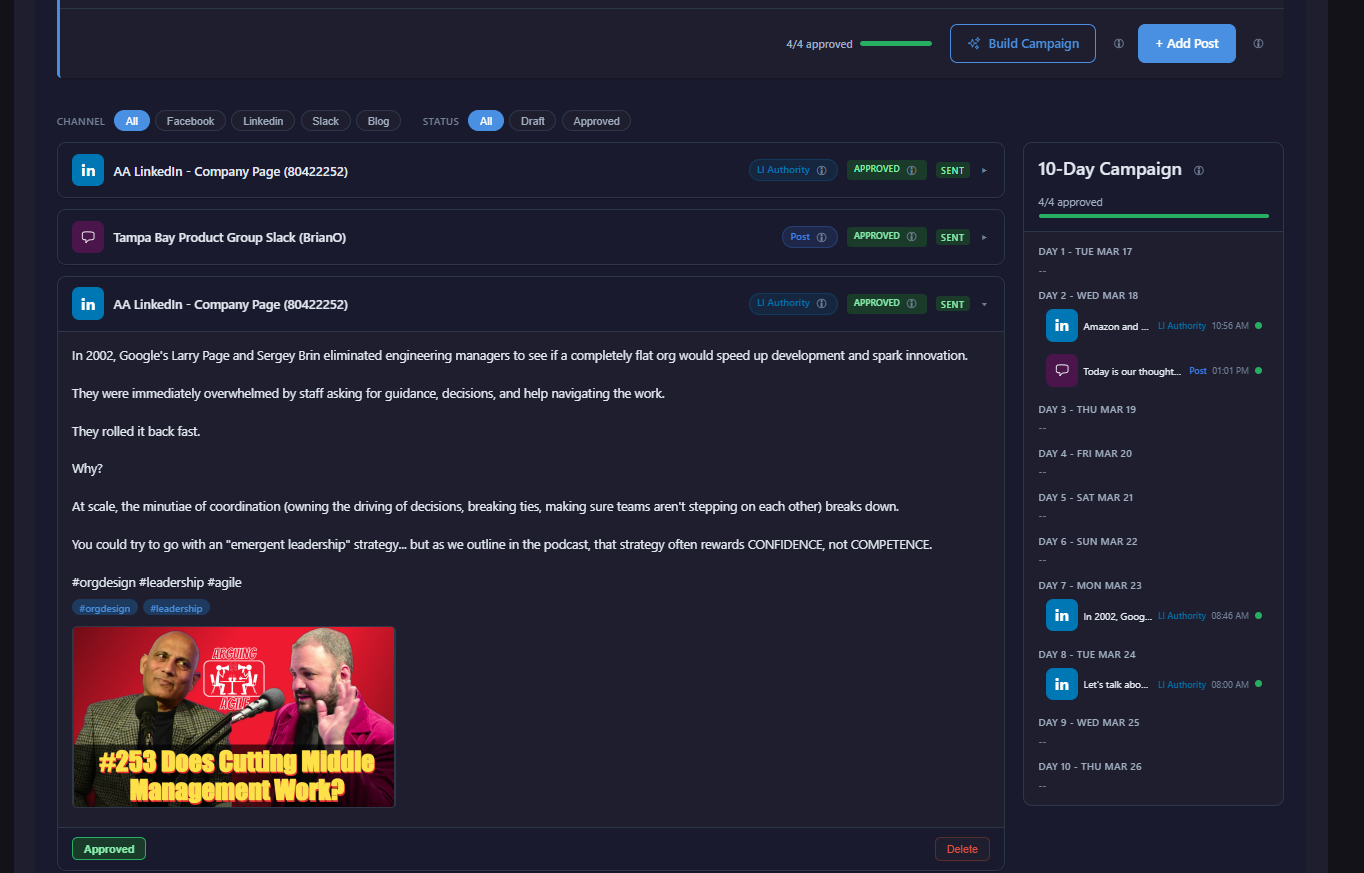The width and height of the screenshot is (1364, 873).
Task: Collapse the expanded AA LinkedIn post with down arrow
Action: [984, 304]
